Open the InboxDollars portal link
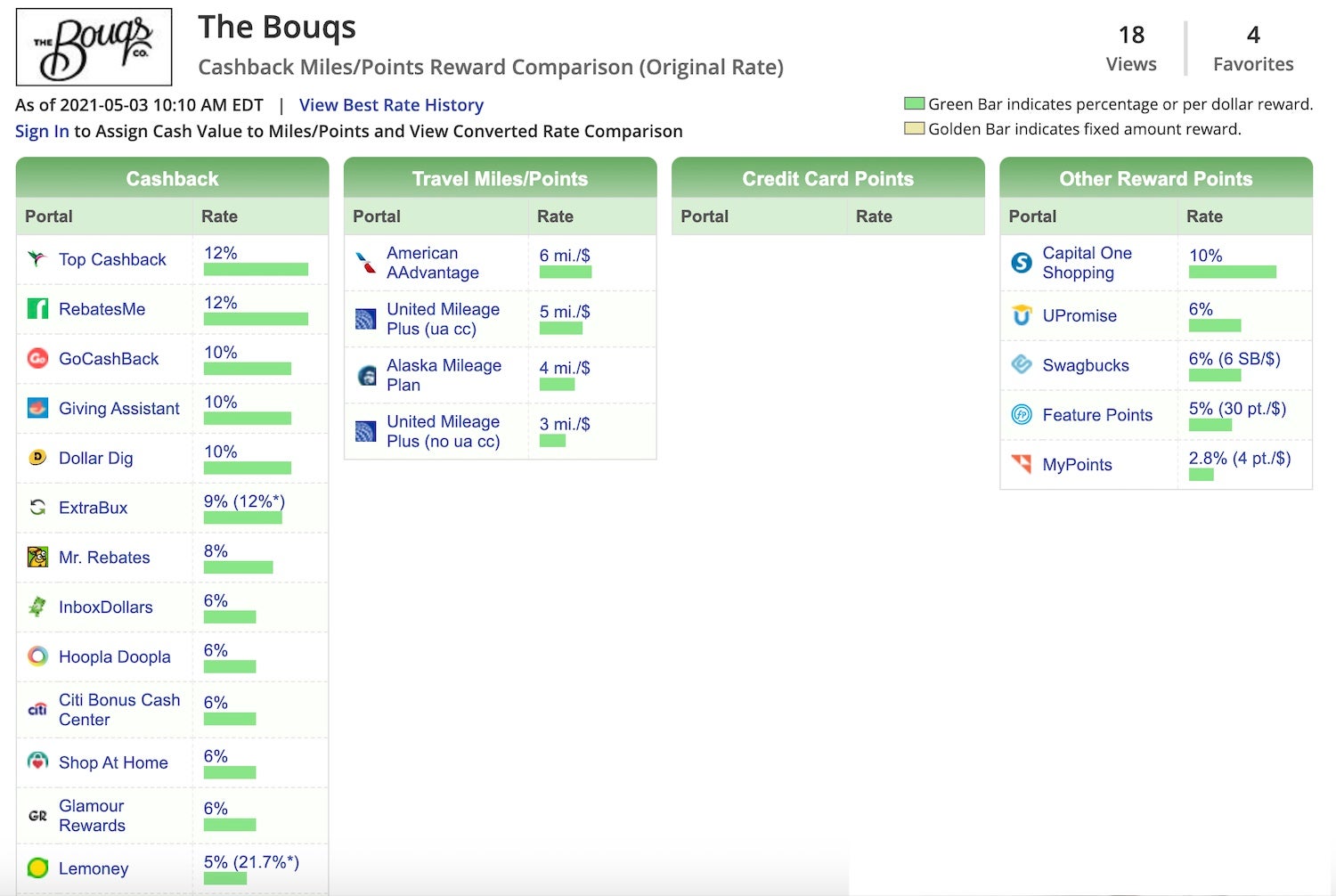This screenshot has width=1336, height=896. pos(105,607)
